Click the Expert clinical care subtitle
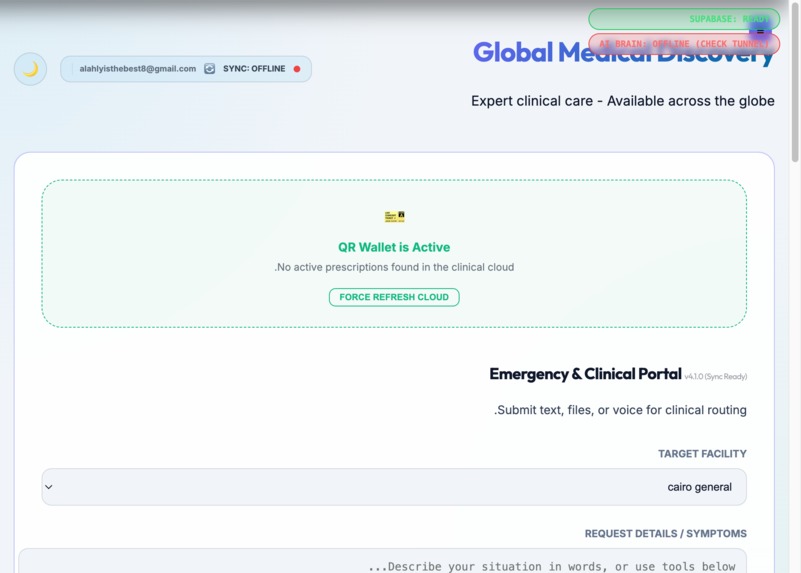The height and width of the screenshot is (573, 801). point(623,101)
